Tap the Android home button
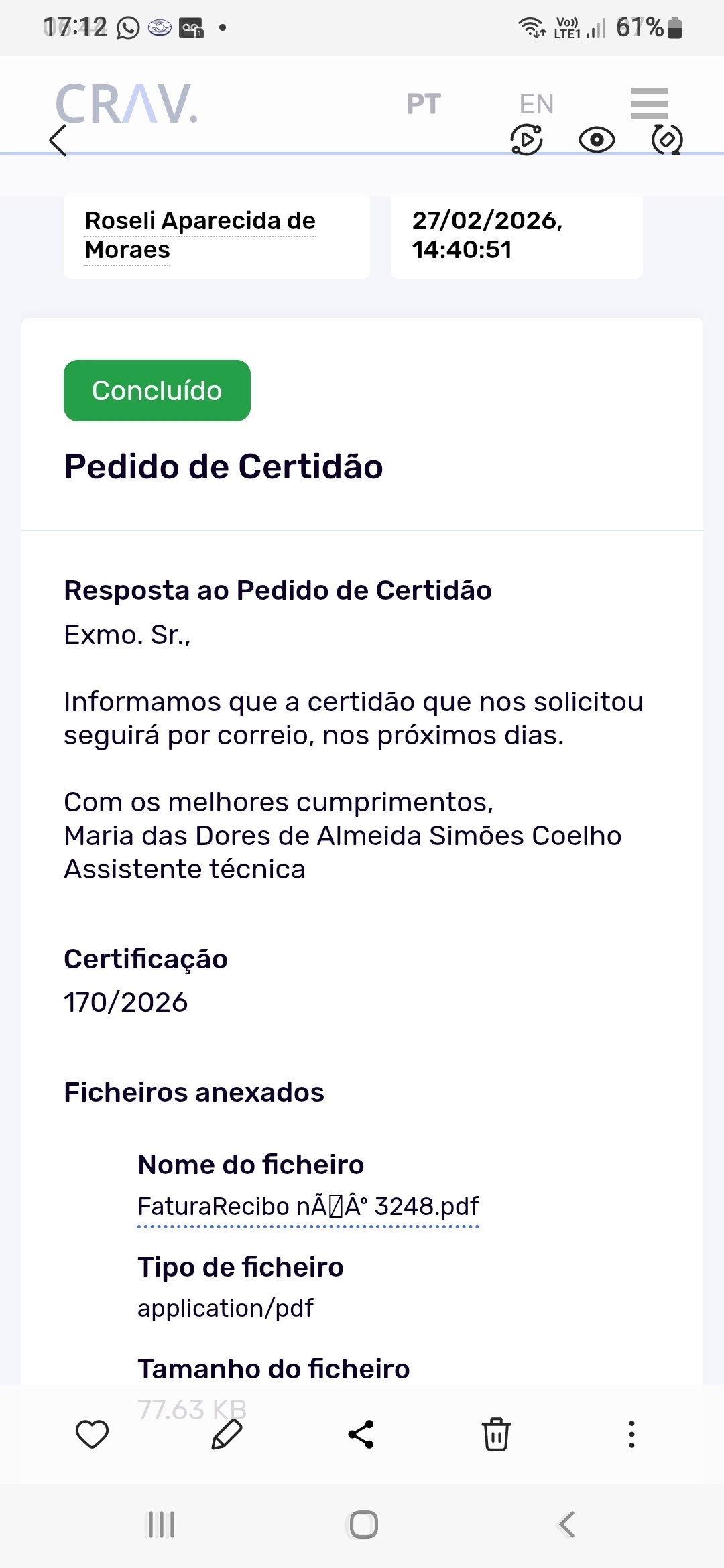Screen dimensions: 724x1568 pos(363,1524)
